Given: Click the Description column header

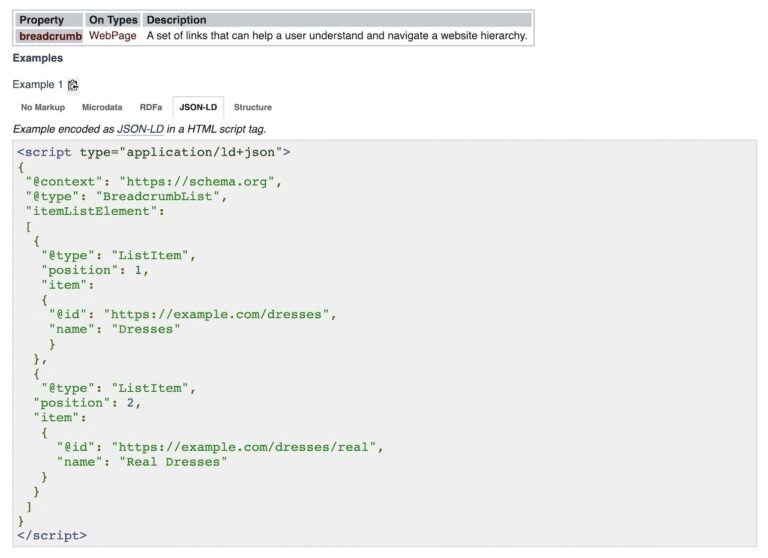Looking at the screenshot, I should click(176, 20).
